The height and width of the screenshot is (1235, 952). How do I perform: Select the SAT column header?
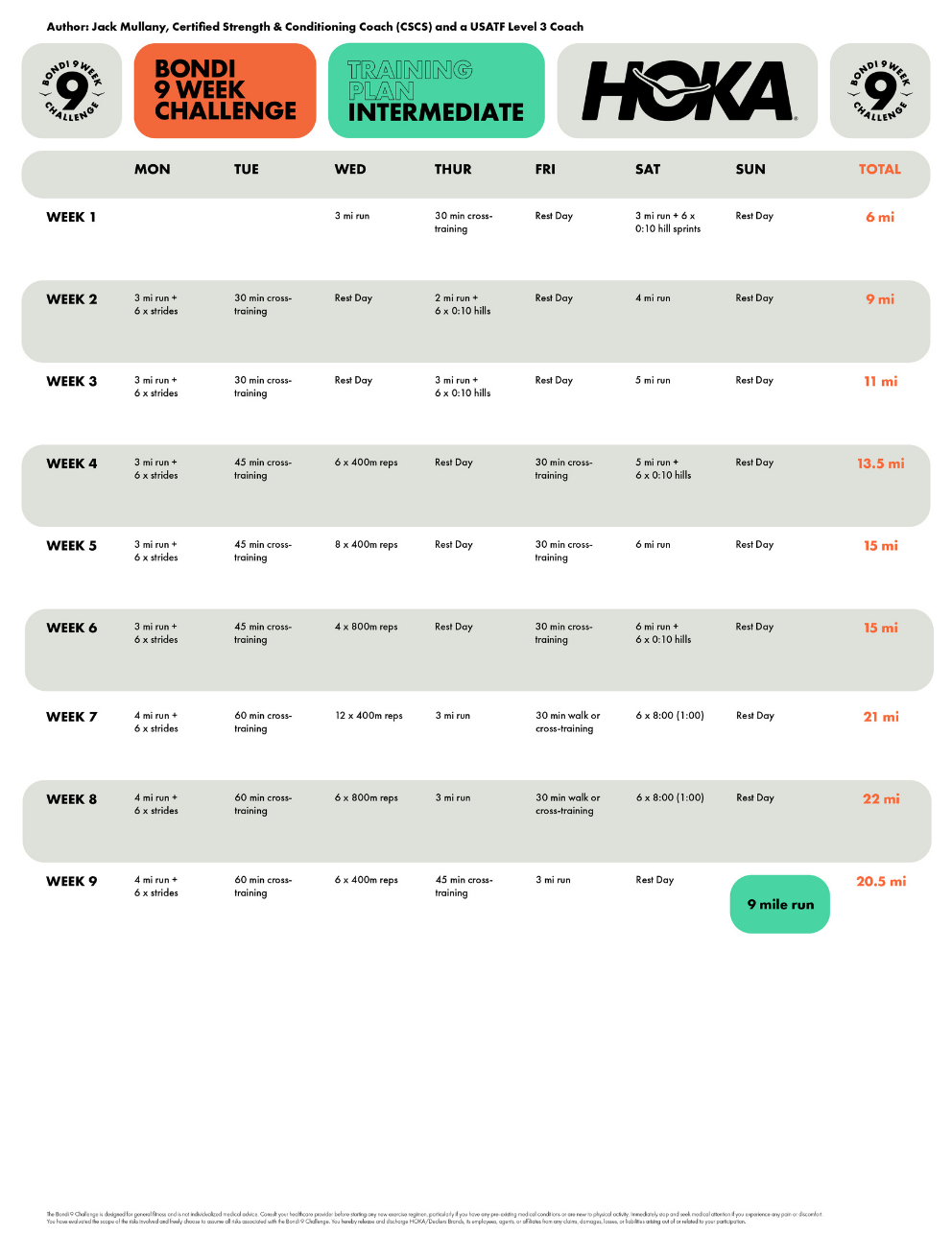(648, 170)
